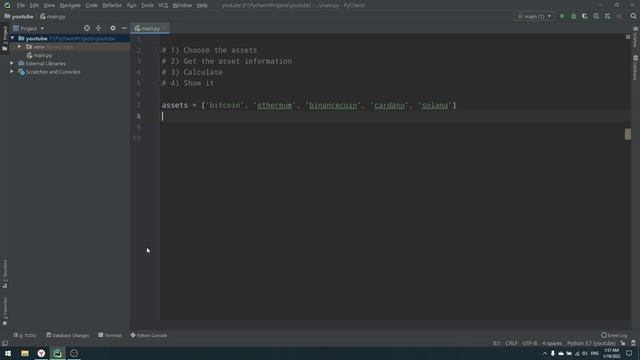Expand Scratches and Consoles node
640x360 pixels.
click(x=12, y=72)
